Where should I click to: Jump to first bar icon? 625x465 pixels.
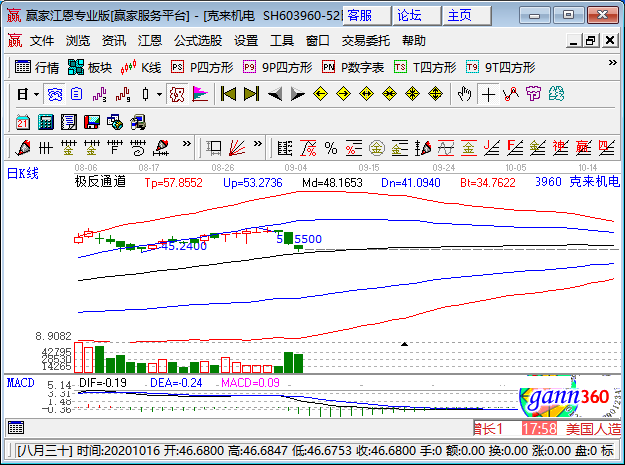(228, 94)
